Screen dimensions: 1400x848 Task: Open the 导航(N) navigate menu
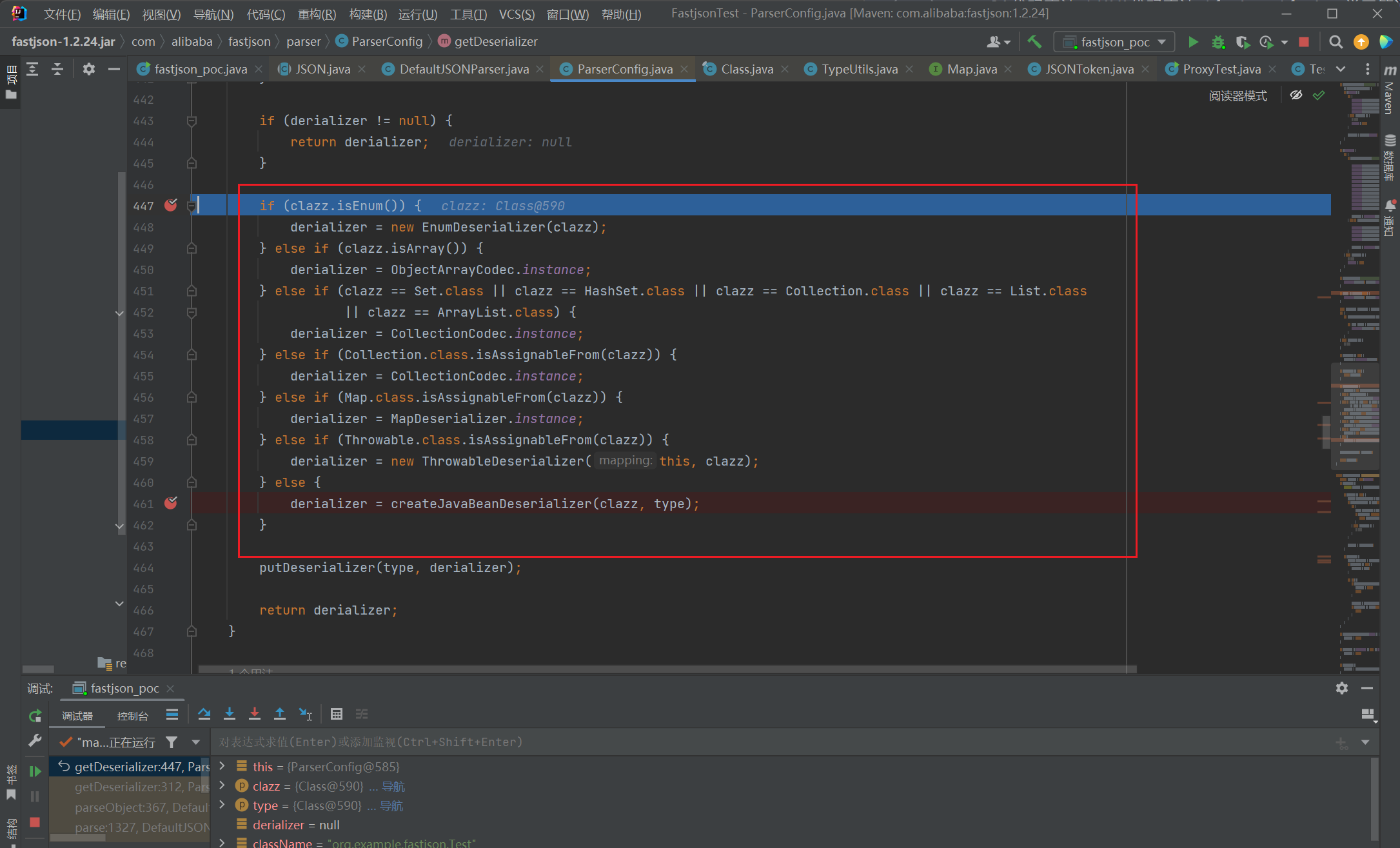point(213,14)
